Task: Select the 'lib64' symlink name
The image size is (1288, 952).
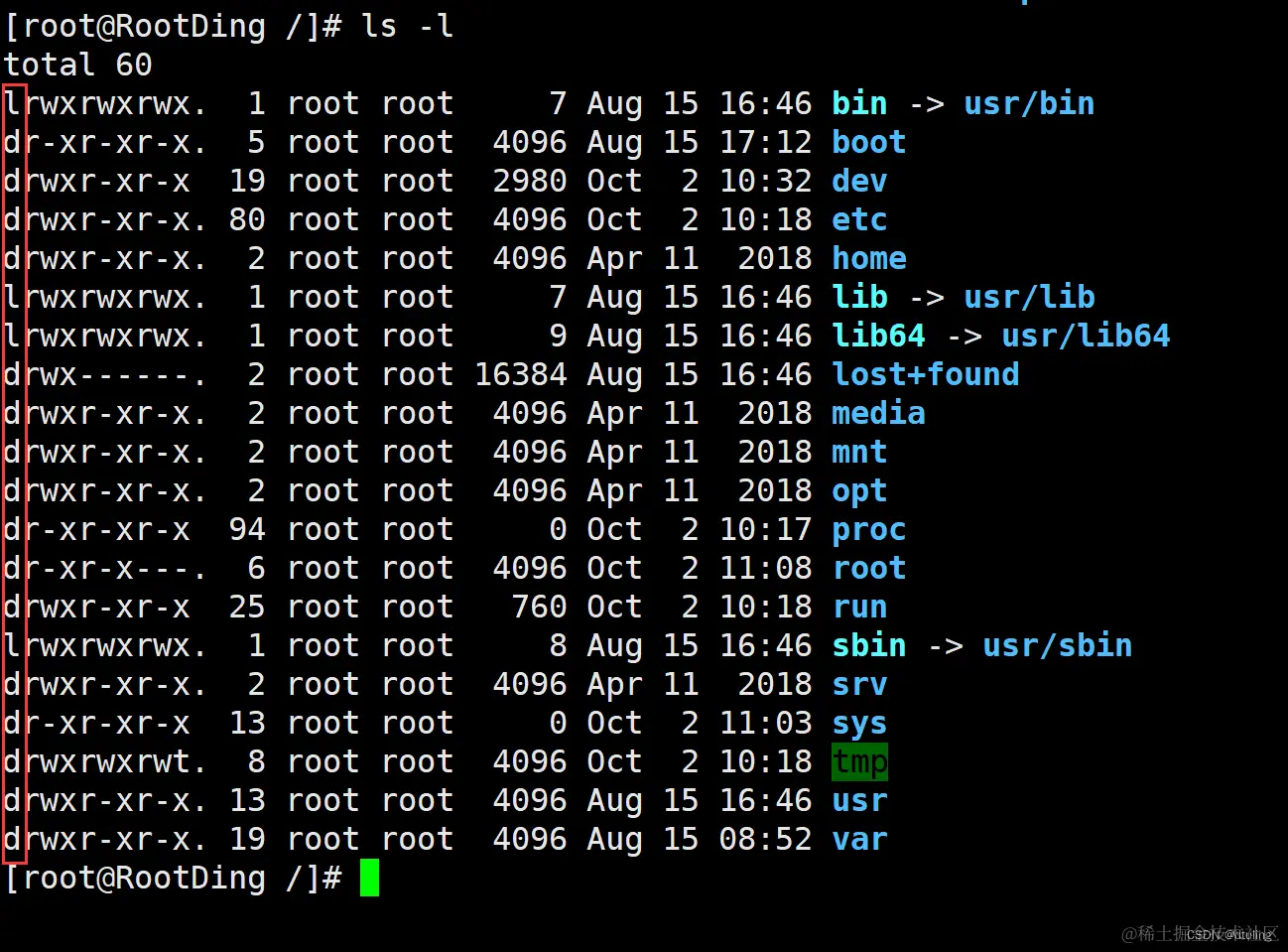Action: [x=878, y=336]
